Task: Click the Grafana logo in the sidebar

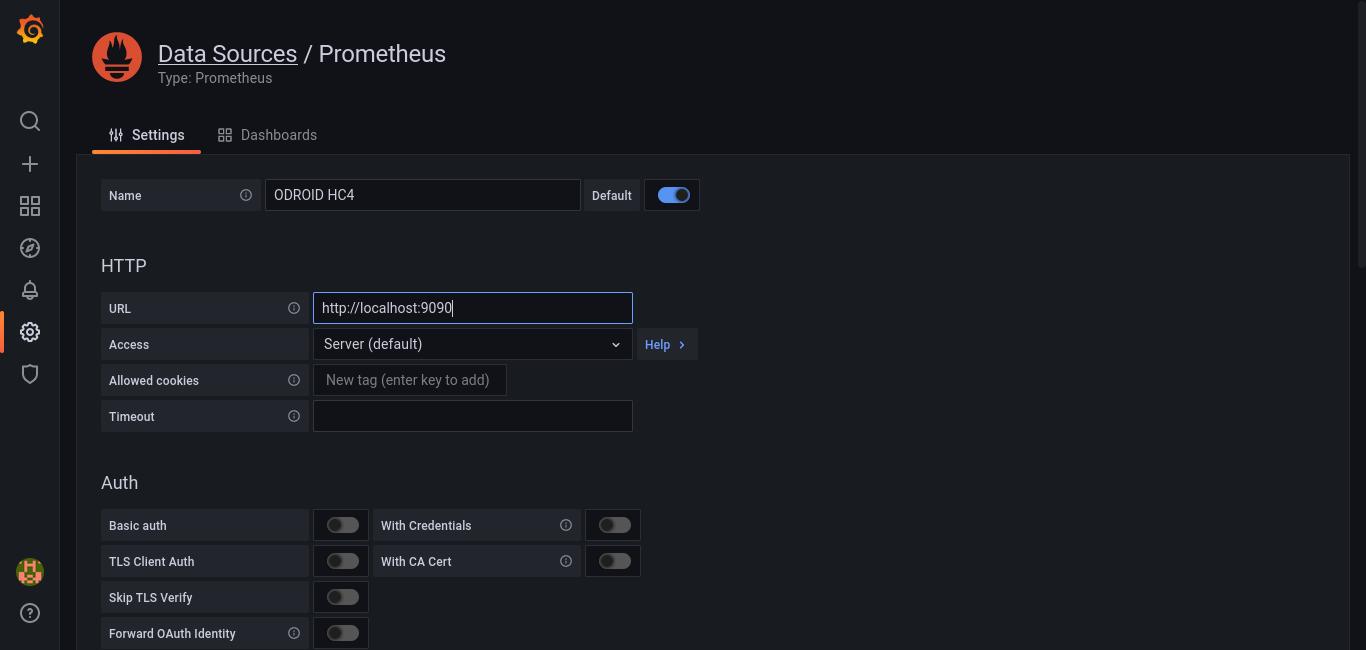Action: pos(30,30)
